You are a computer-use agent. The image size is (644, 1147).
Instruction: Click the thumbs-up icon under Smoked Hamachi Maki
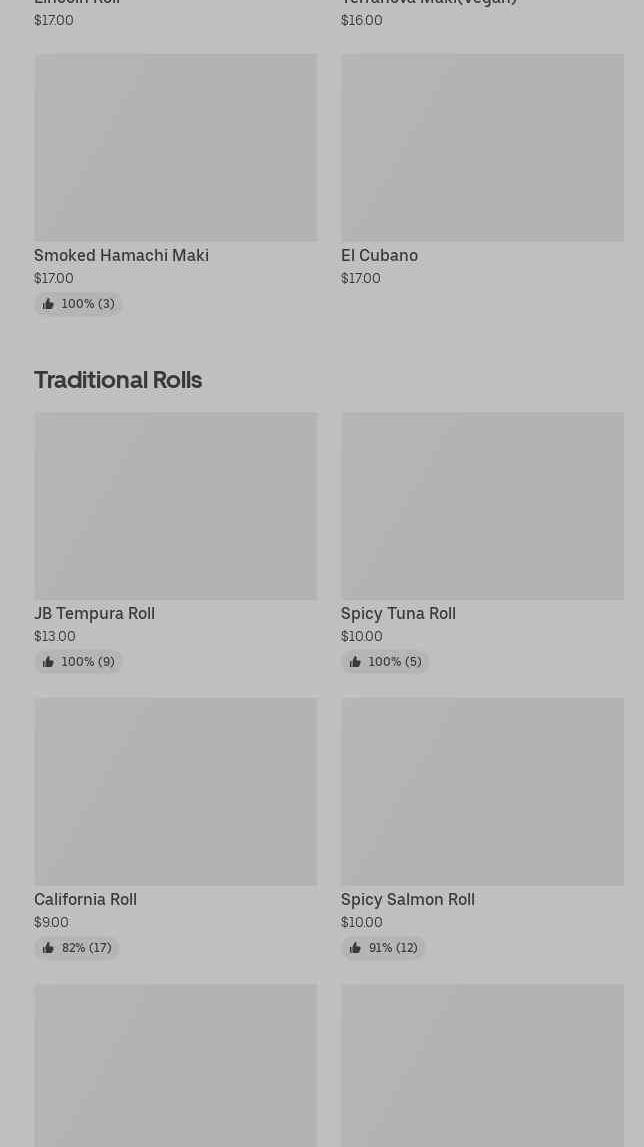[x=48, y=304]
